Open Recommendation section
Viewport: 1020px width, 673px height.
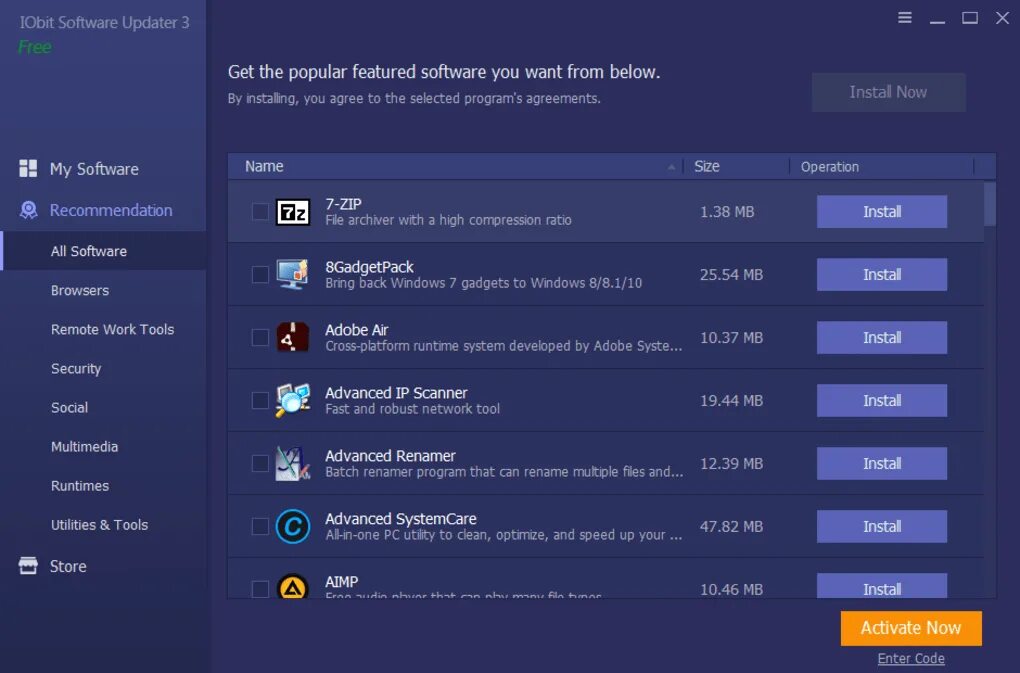(x=111, y=210)
